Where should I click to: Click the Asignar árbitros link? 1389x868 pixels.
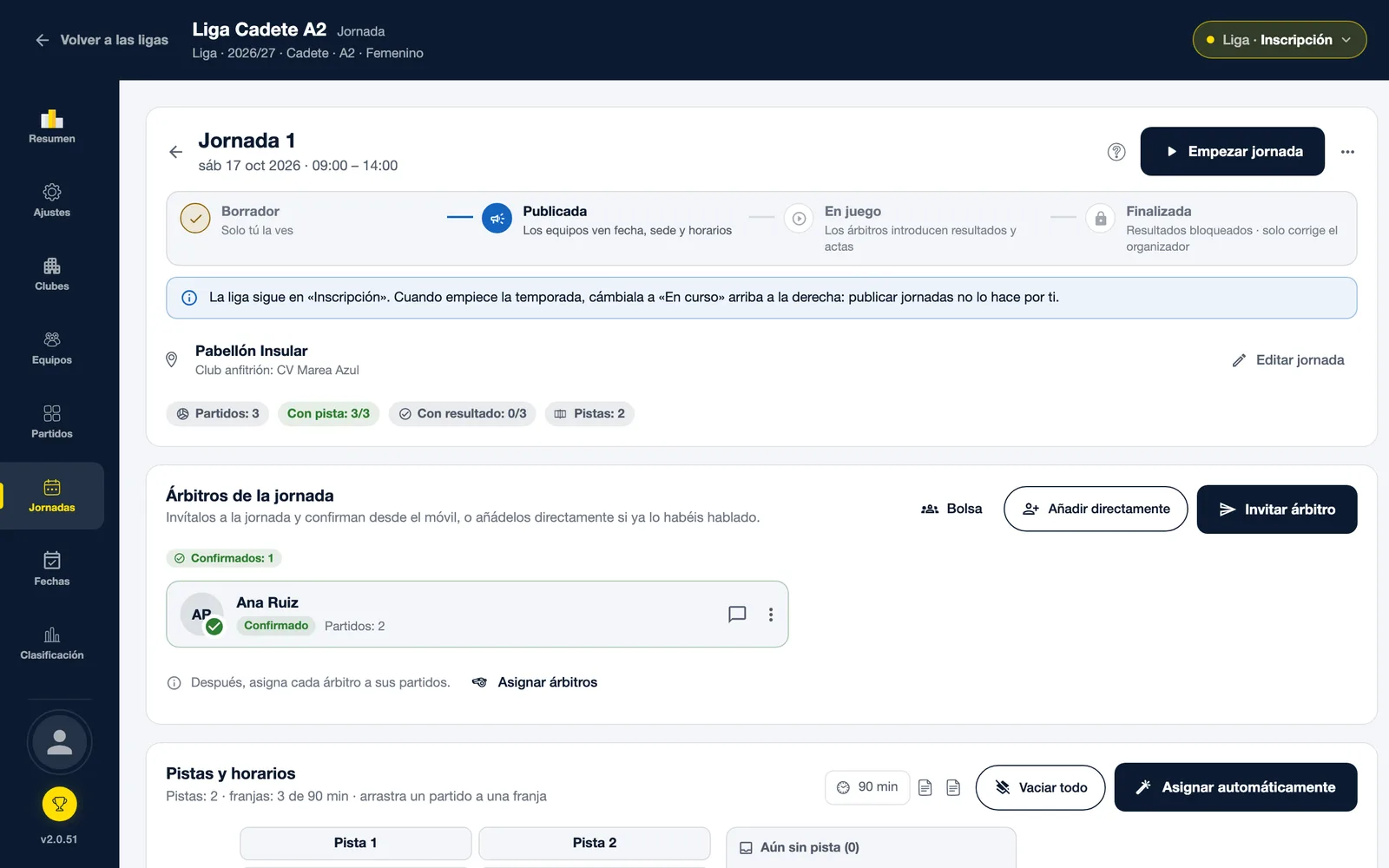(535, 682)
